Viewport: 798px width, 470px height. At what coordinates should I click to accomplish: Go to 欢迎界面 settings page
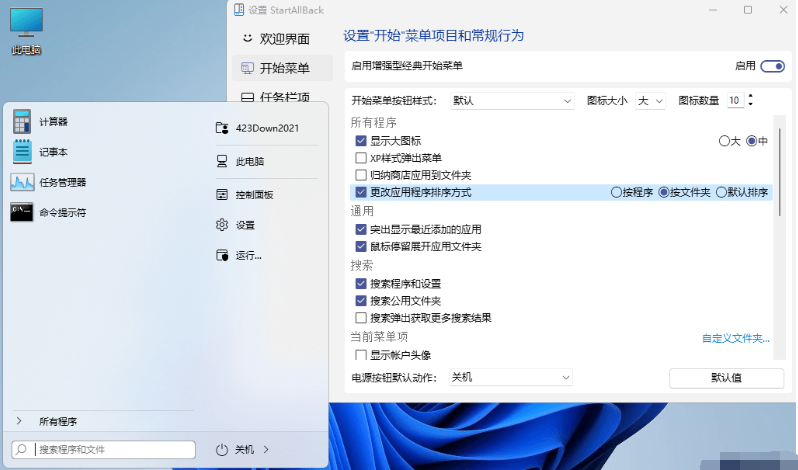[282, 39]
